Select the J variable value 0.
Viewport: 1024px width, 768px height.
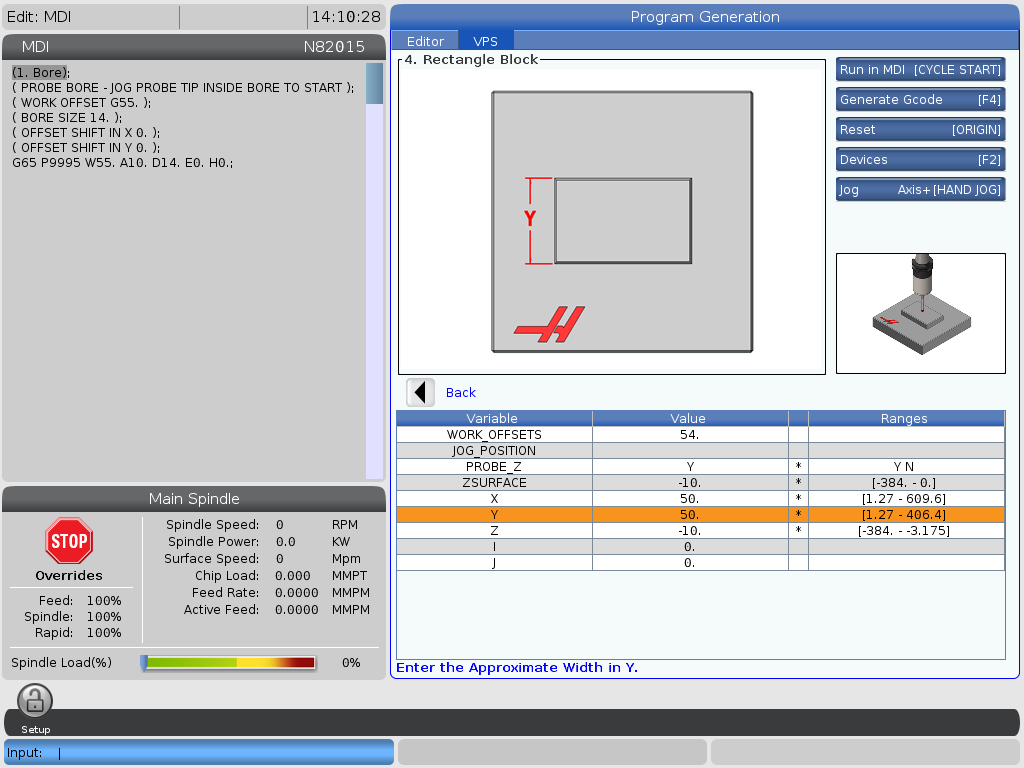(x=690, y=562)
